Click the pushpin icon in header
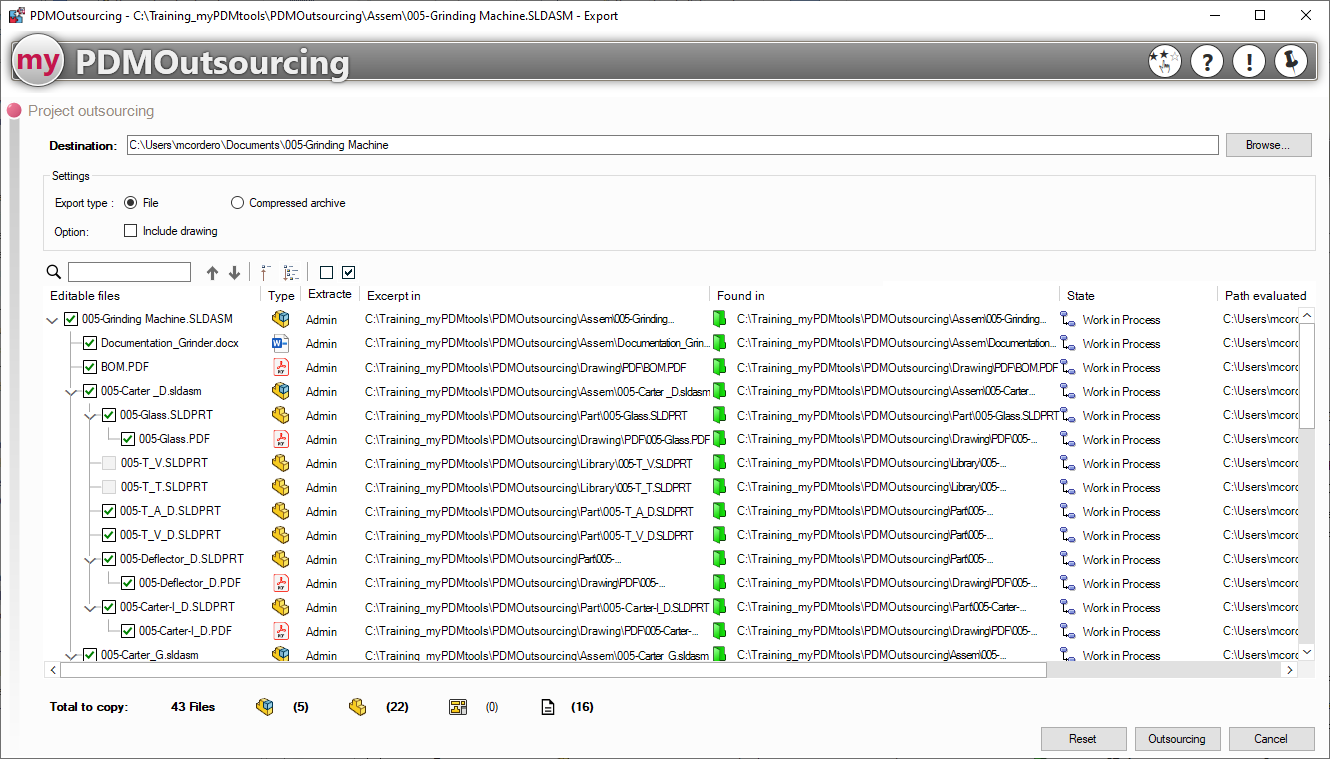 click(x=1290, y=62)
